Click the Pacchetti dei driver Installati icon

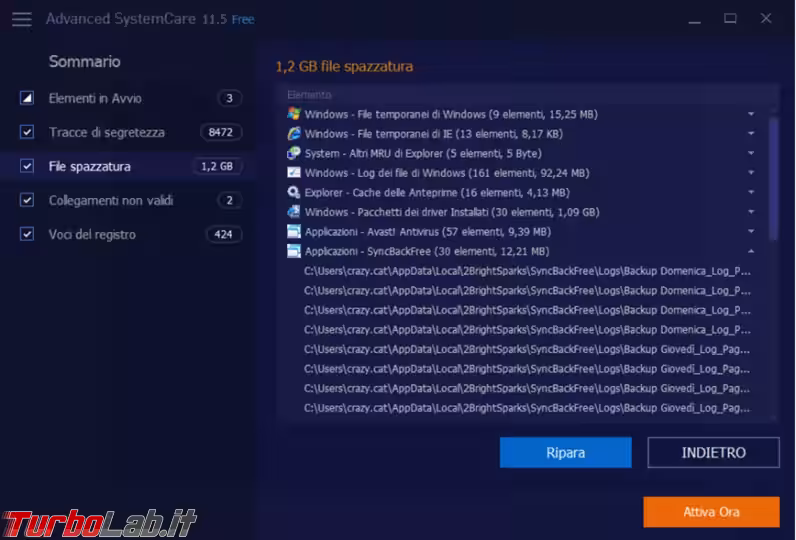pyautogui.click(x=294, y=212)
